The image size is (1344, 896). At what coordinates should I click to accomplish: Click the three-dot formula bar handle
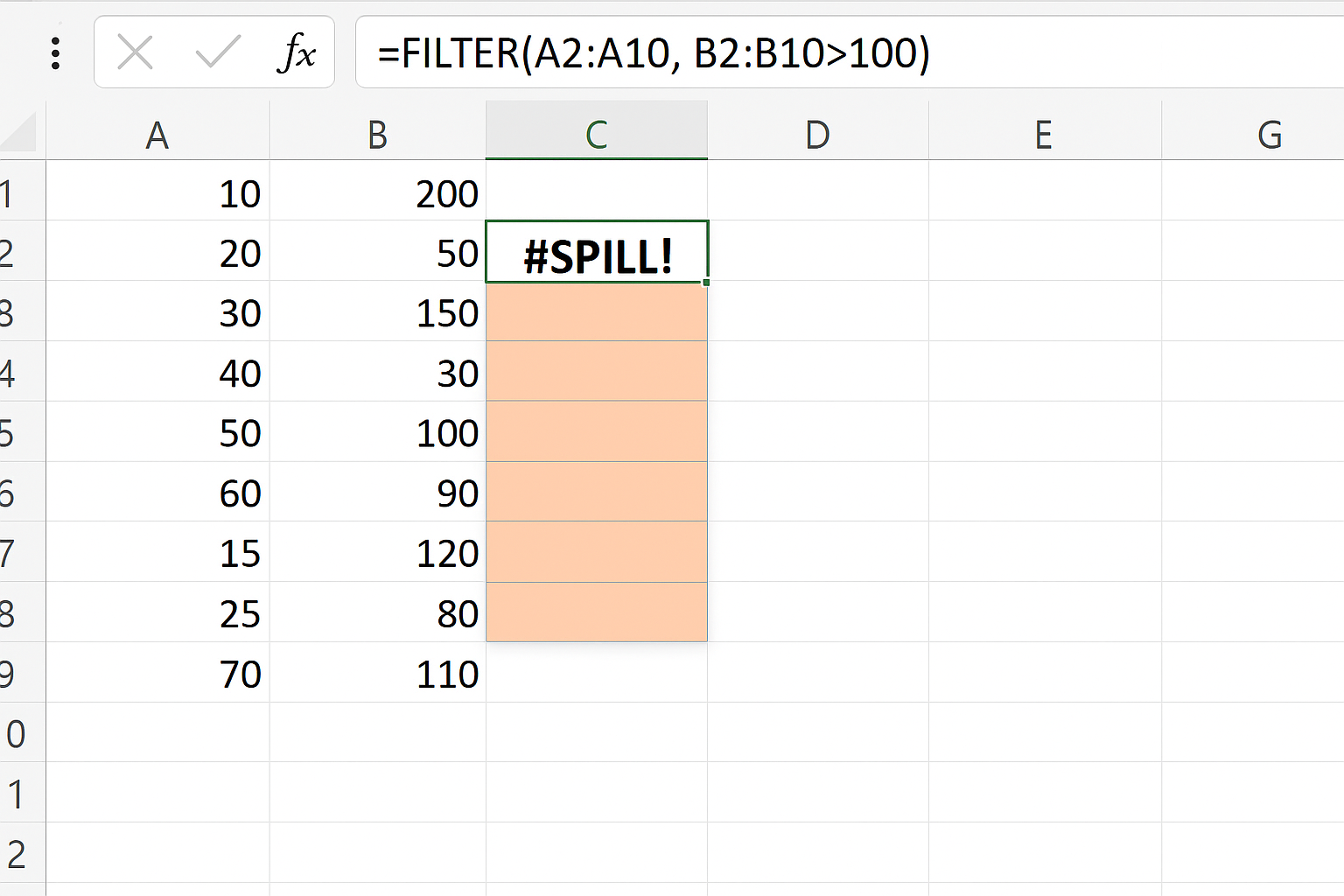(x=56, y=52)
